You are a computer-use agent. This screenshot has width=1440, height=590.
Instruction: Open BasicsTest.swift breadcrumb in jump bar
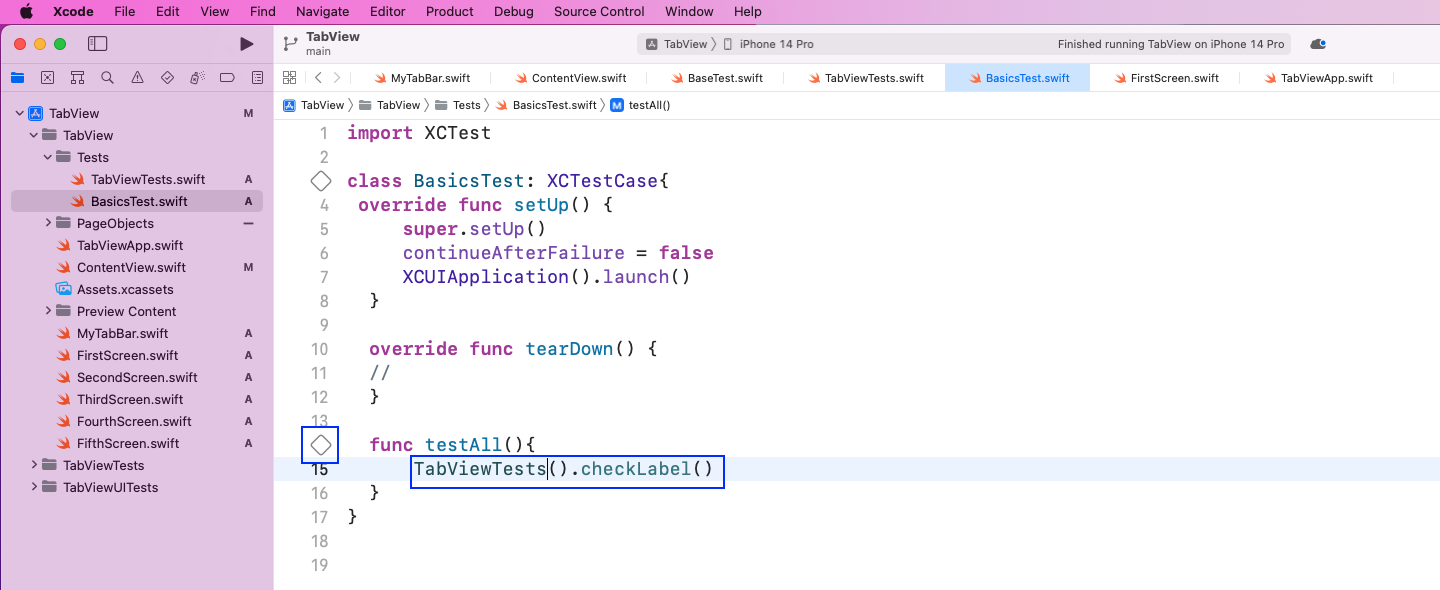click(x=546, y=105)
